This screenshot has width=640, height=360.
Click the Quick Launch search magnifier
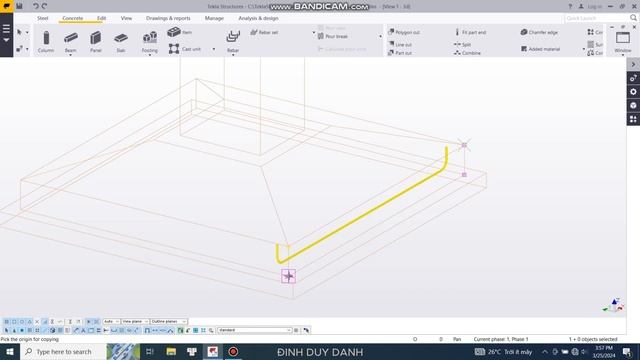pos(633,18)
